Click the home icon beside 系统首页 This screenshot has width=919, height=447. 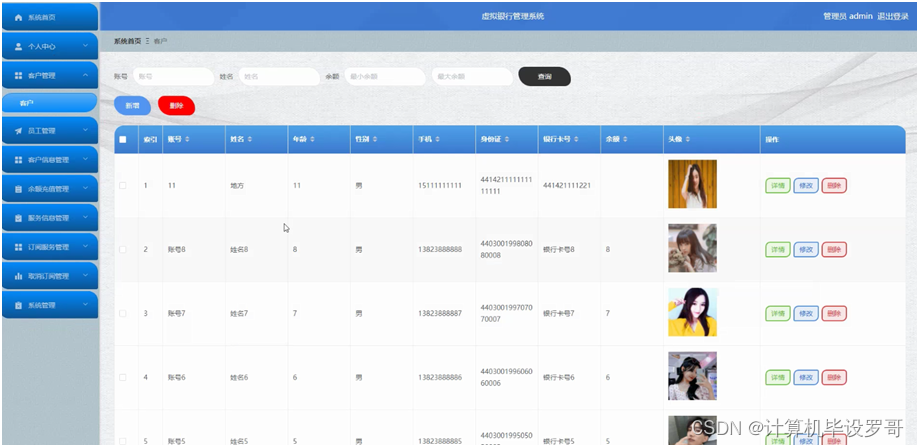[x=18, y=18]
